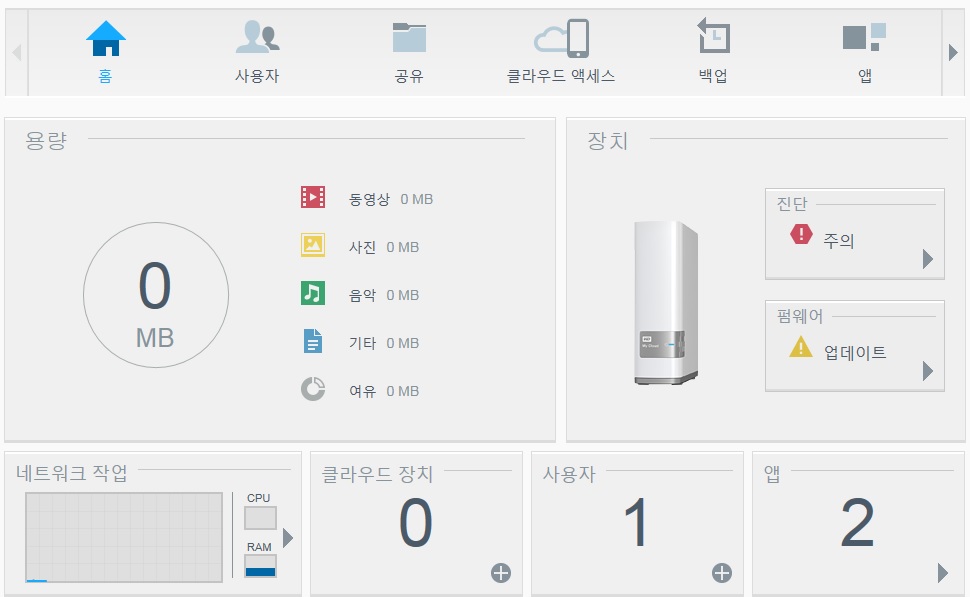This screenshot has height=597, width=970.
Task: Click the music (음악) note icon
Action: pos(313,293)
